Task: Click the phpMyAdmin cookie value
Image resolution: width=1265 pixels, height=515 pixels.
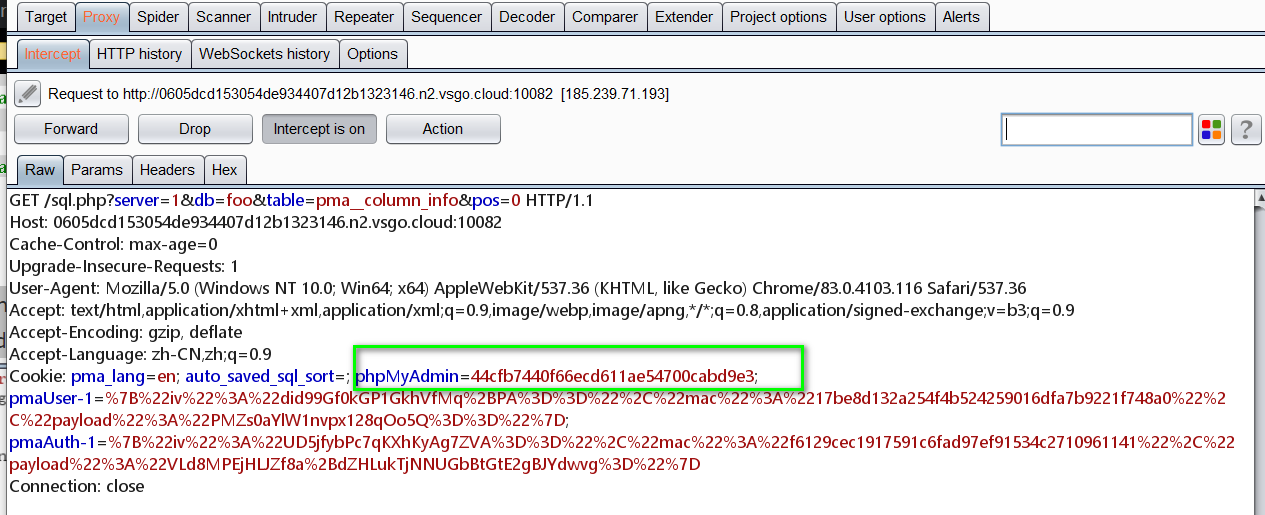Action: [x=612, y=376]
